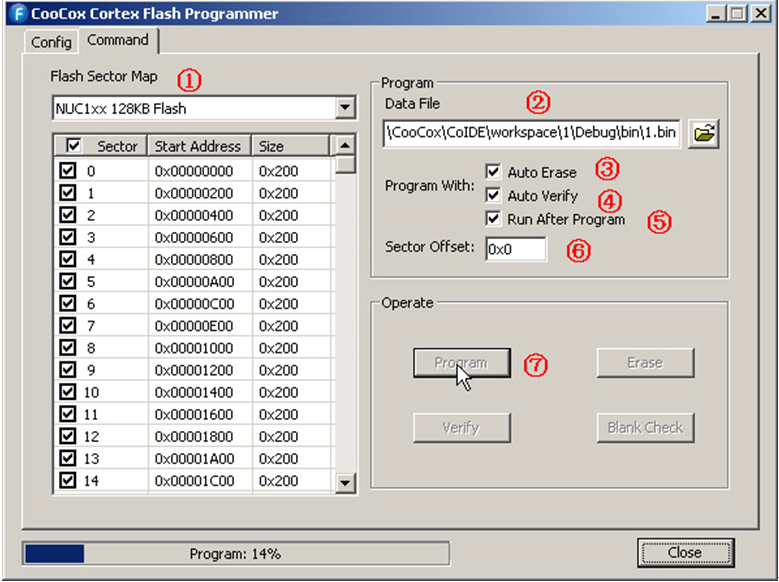Uncheck sector 13 checkbox

68,458
